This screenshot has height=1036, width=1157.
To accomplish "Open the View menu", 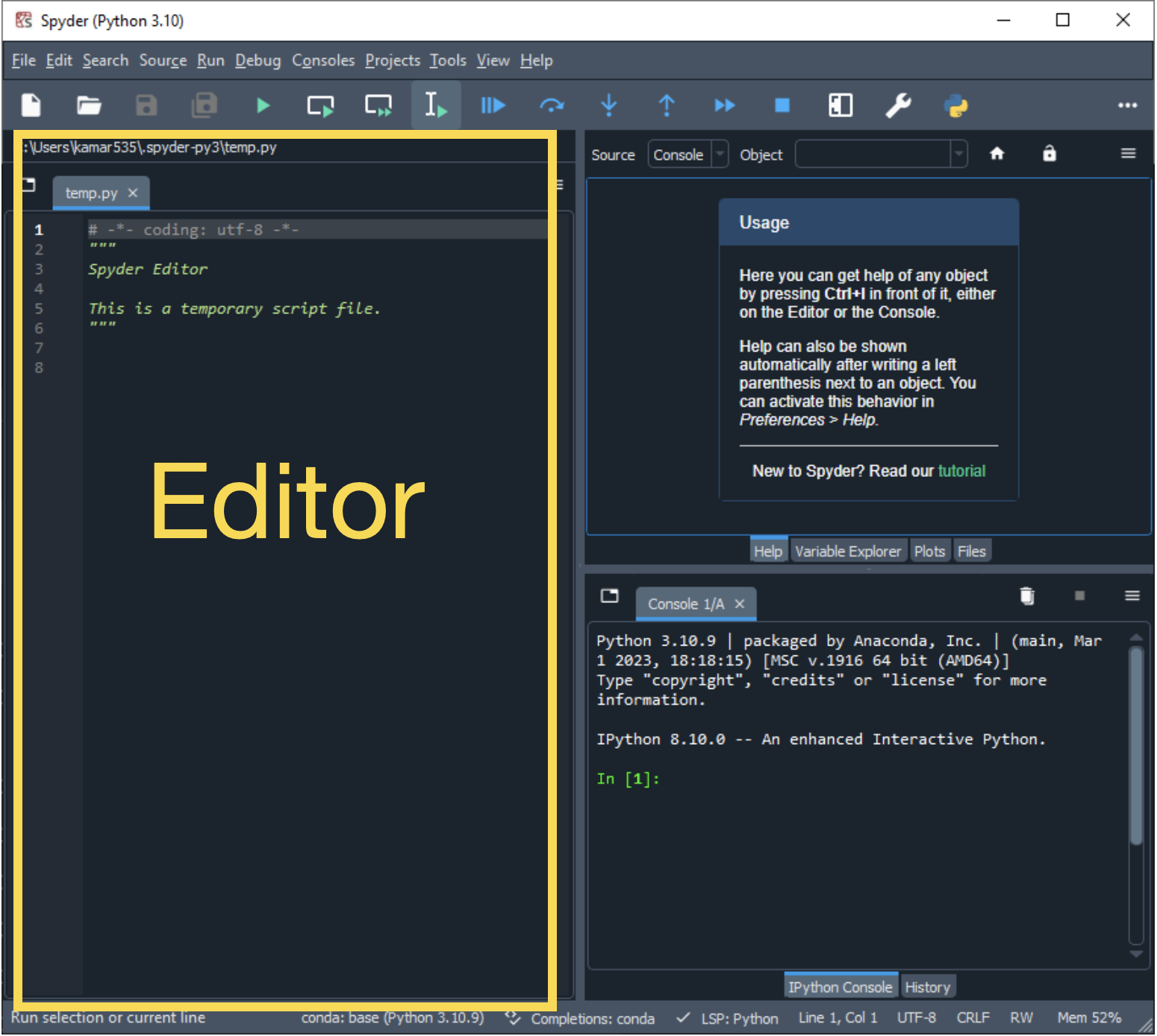I will click(493, 60).
